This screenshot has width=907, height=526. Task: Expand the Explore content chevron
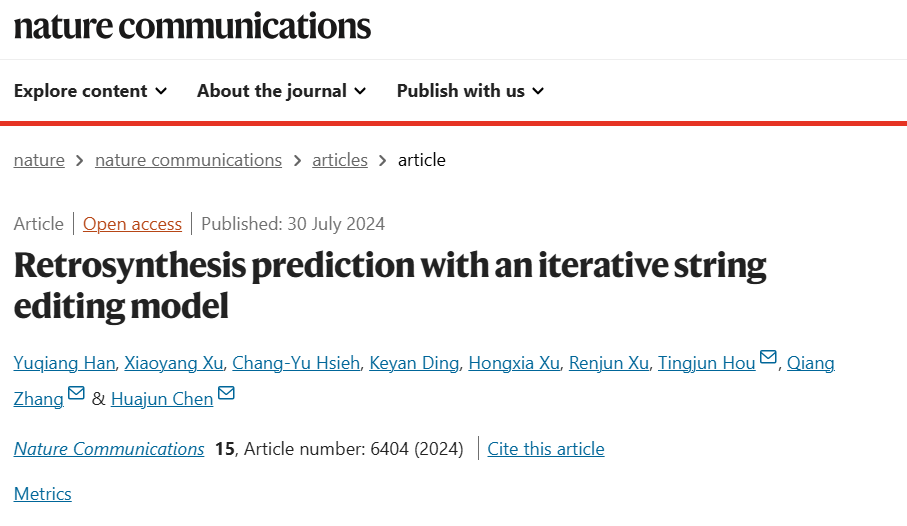click(161, 91)
